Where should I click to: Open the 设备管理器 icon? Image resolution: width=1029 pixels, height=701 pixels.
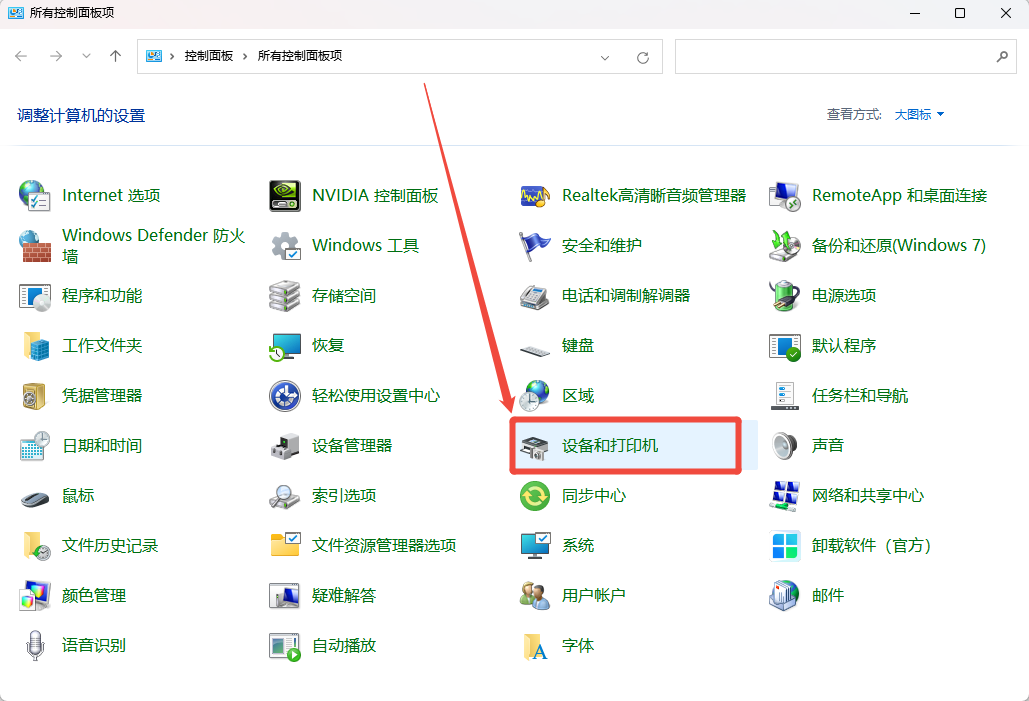(x=285, y=446)
